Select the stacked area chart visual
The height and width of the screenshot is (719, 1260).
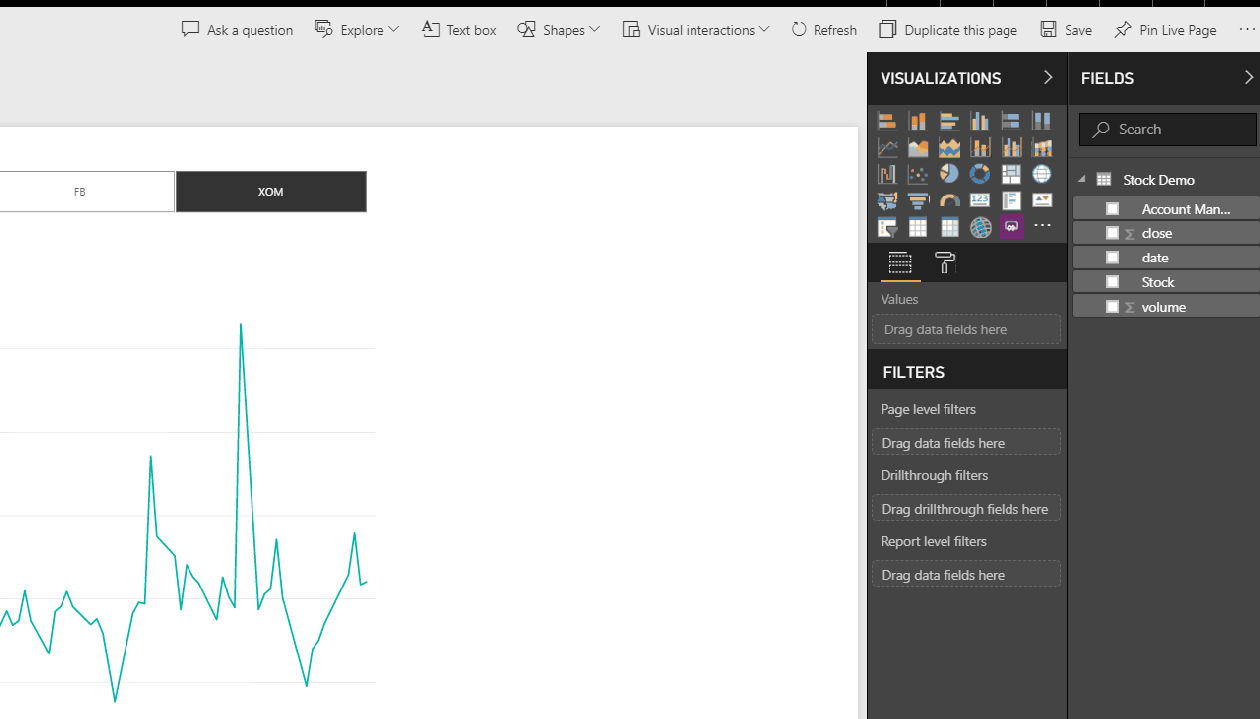point(949,148)
